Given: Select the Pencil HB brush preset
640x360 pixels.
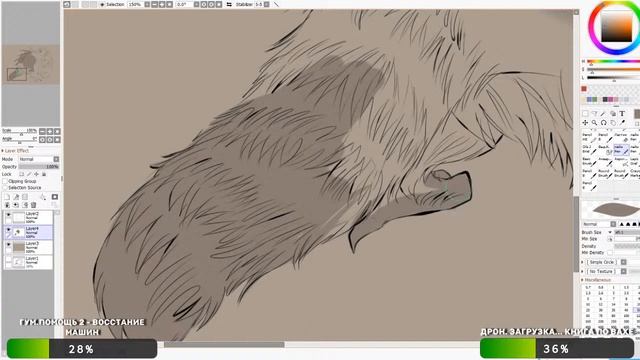Looking at the screenshot, I should 589,137.
